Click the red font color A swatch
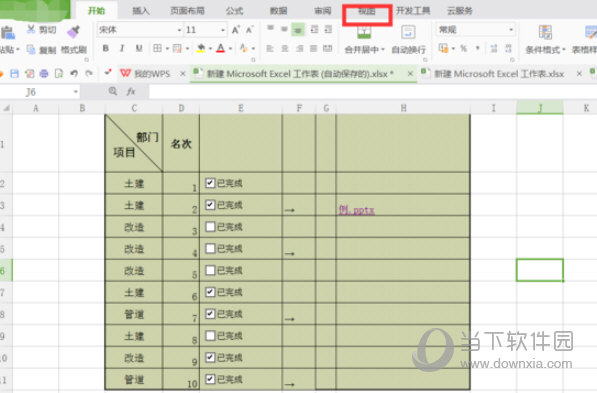Viewport: 597px width, 393px height. click(x=220, y=48)
